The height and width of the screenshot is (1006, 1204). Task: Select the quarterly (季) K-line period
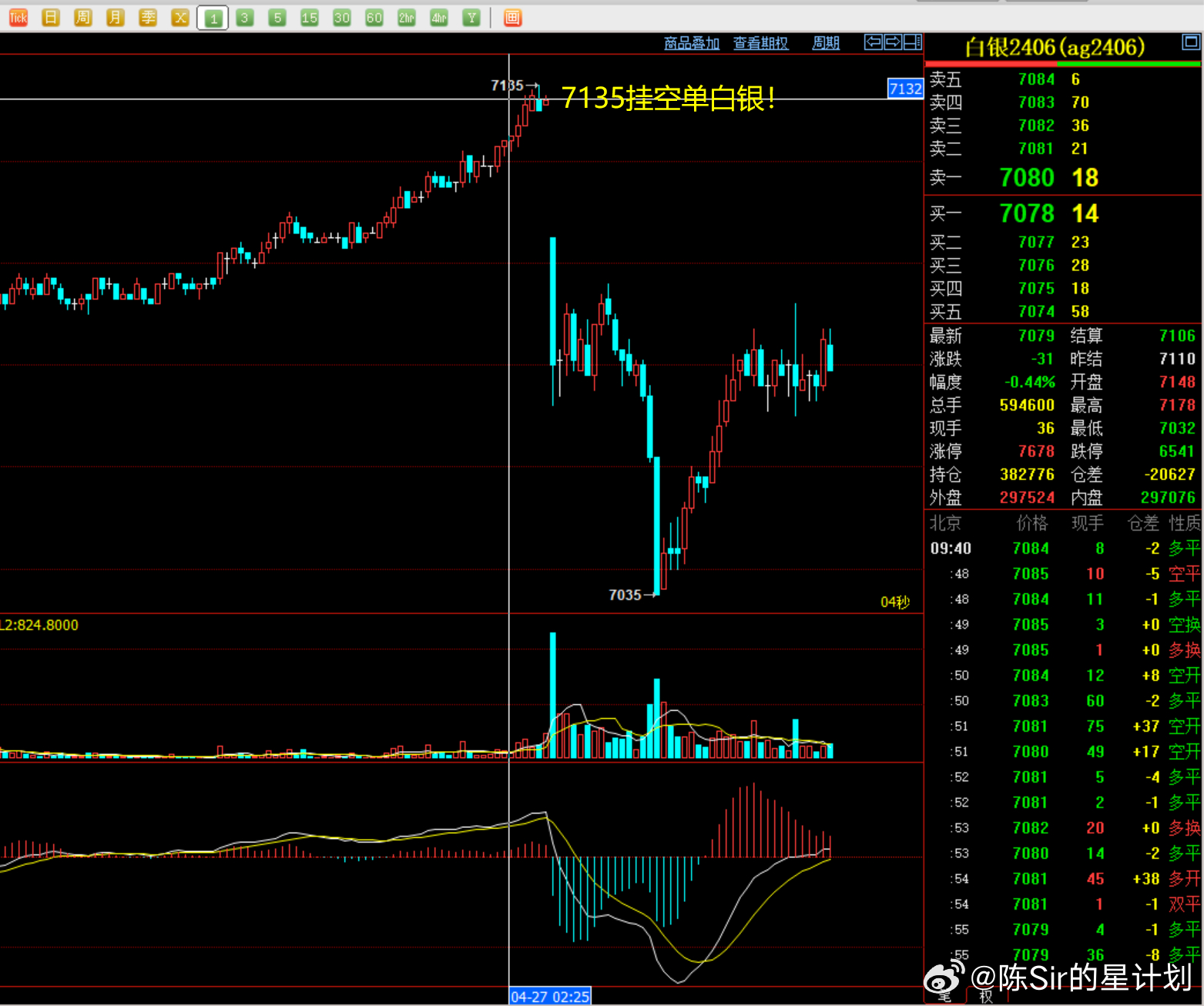coord(148,18)
